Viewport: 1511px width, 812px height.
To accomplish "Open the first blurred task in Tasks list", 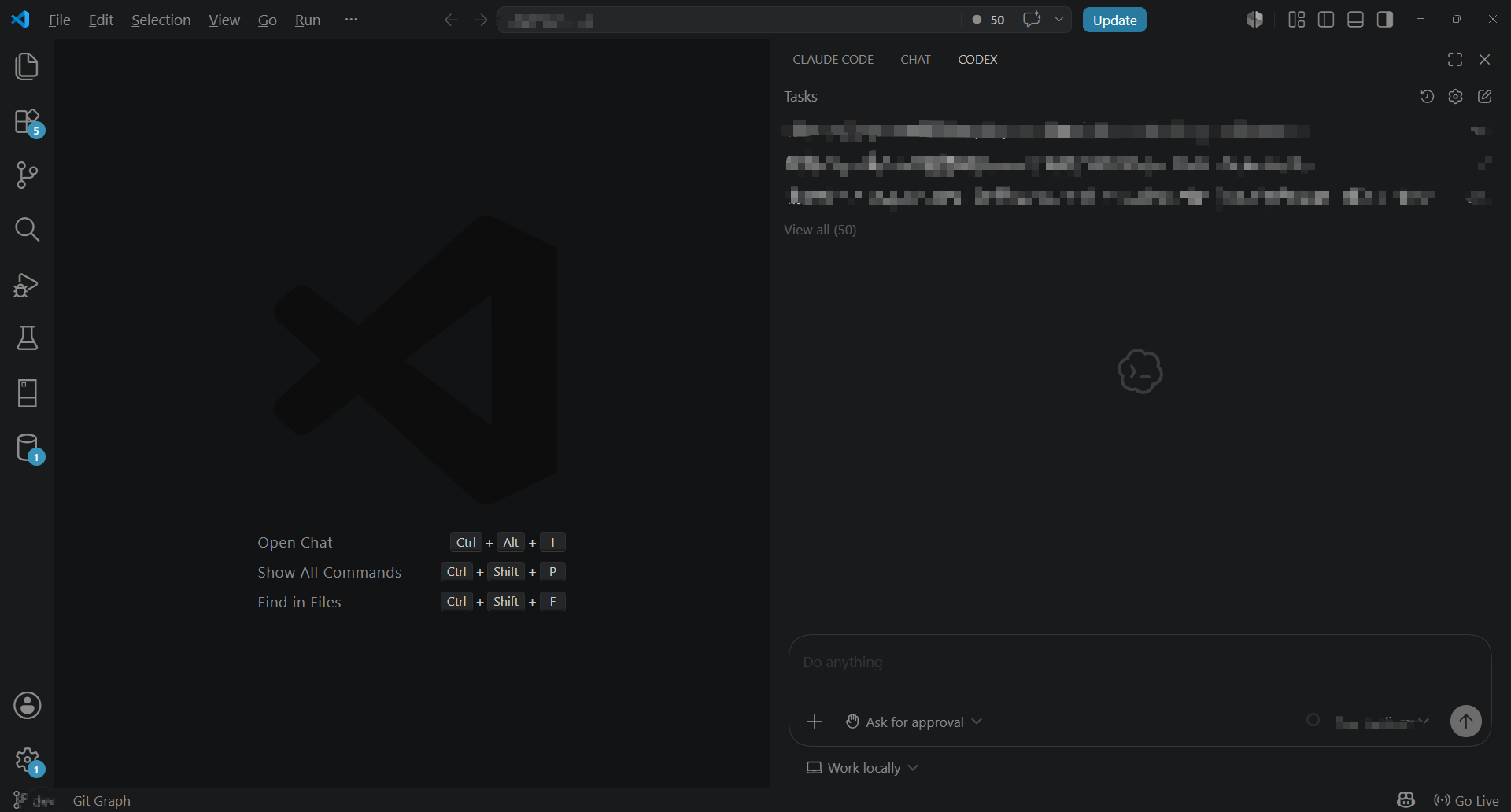I will pyautogui.click(x=1136, y=131).
